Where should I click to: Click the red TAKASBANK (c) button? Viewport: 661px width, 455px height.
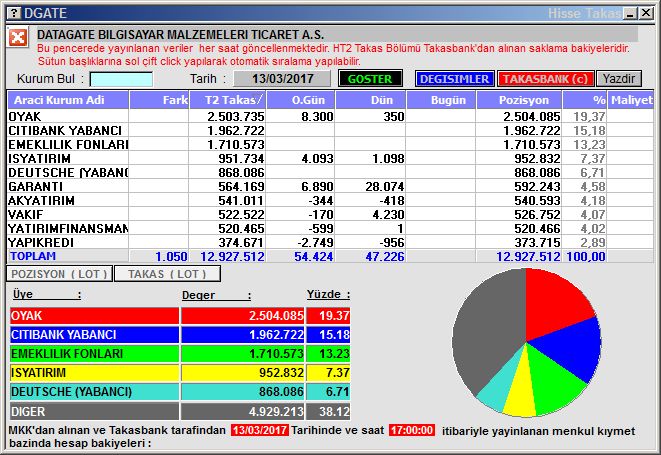point(545,79)
